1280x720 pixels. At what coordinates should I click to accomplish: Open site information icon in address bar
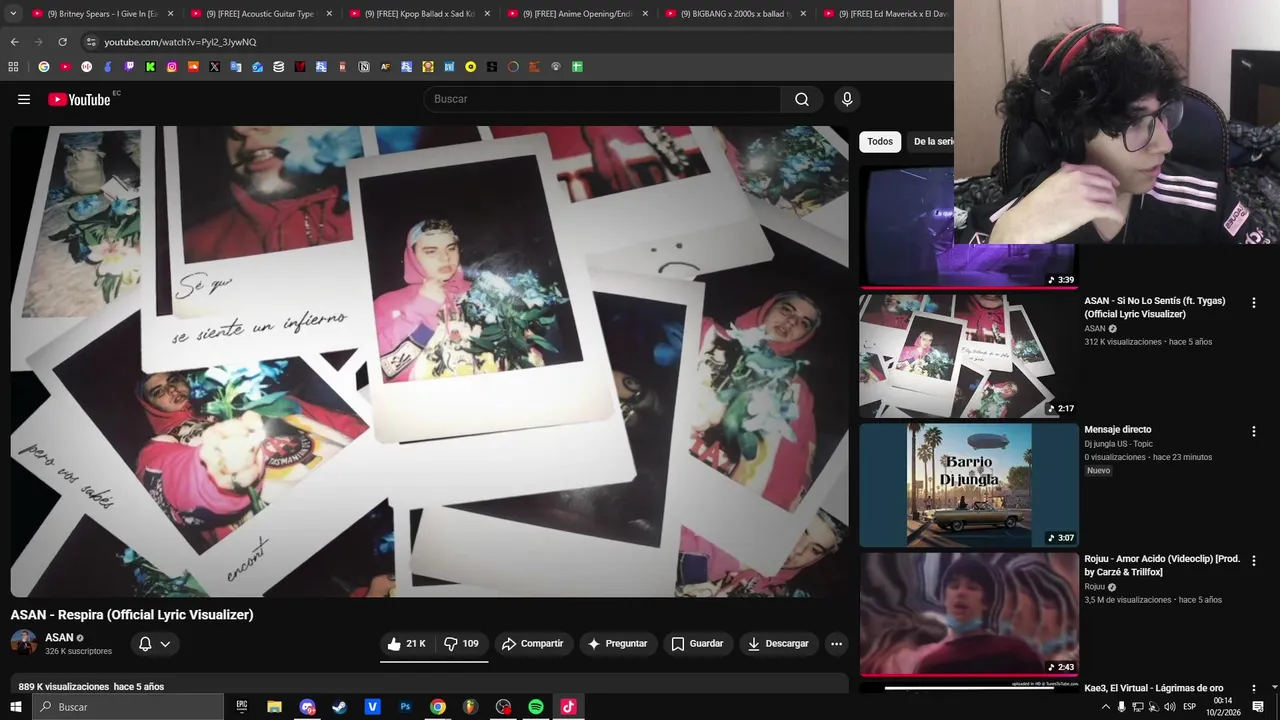91,42
